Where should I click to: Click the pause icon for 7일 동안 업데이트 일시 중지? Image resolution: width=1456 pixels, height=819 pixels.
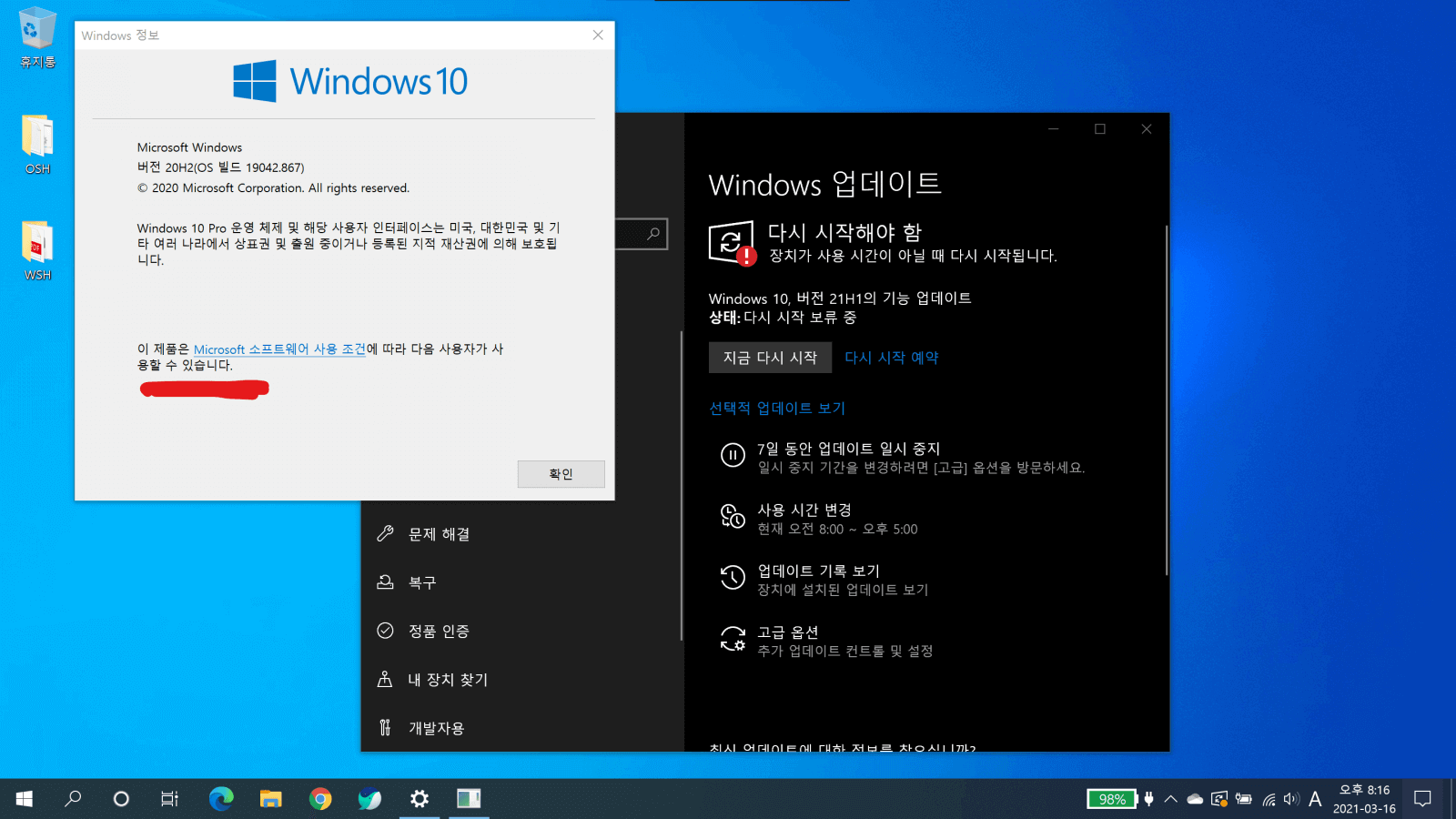pyautogui.click(x=733, y=454)
